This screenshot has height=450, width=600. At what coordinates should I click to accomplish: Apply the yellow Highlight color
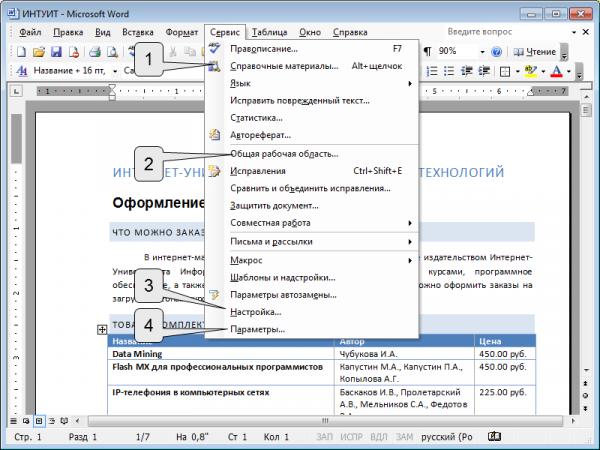531,71
